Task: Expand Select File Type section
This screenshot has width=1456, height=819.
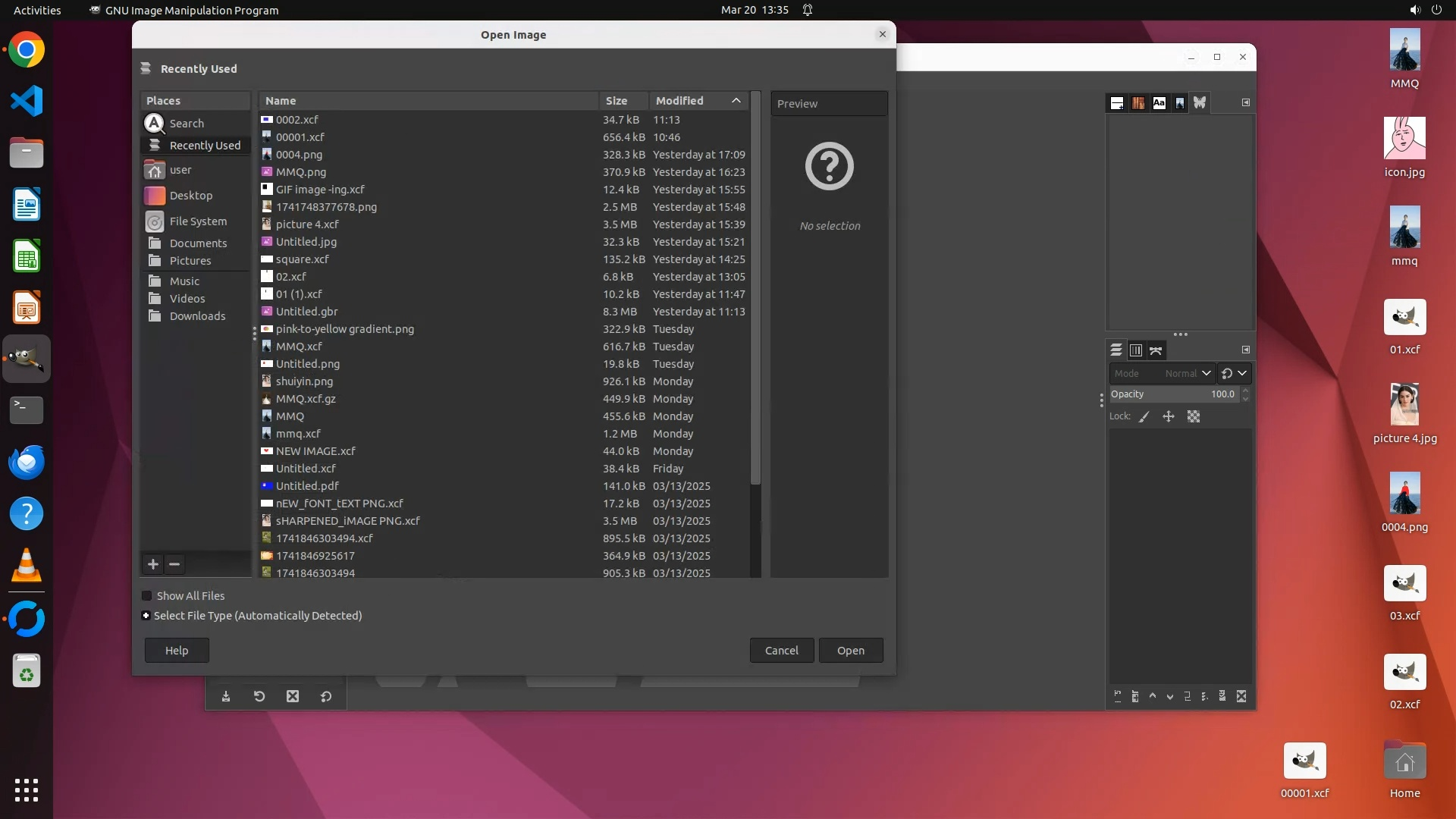Action: point(146,616)
